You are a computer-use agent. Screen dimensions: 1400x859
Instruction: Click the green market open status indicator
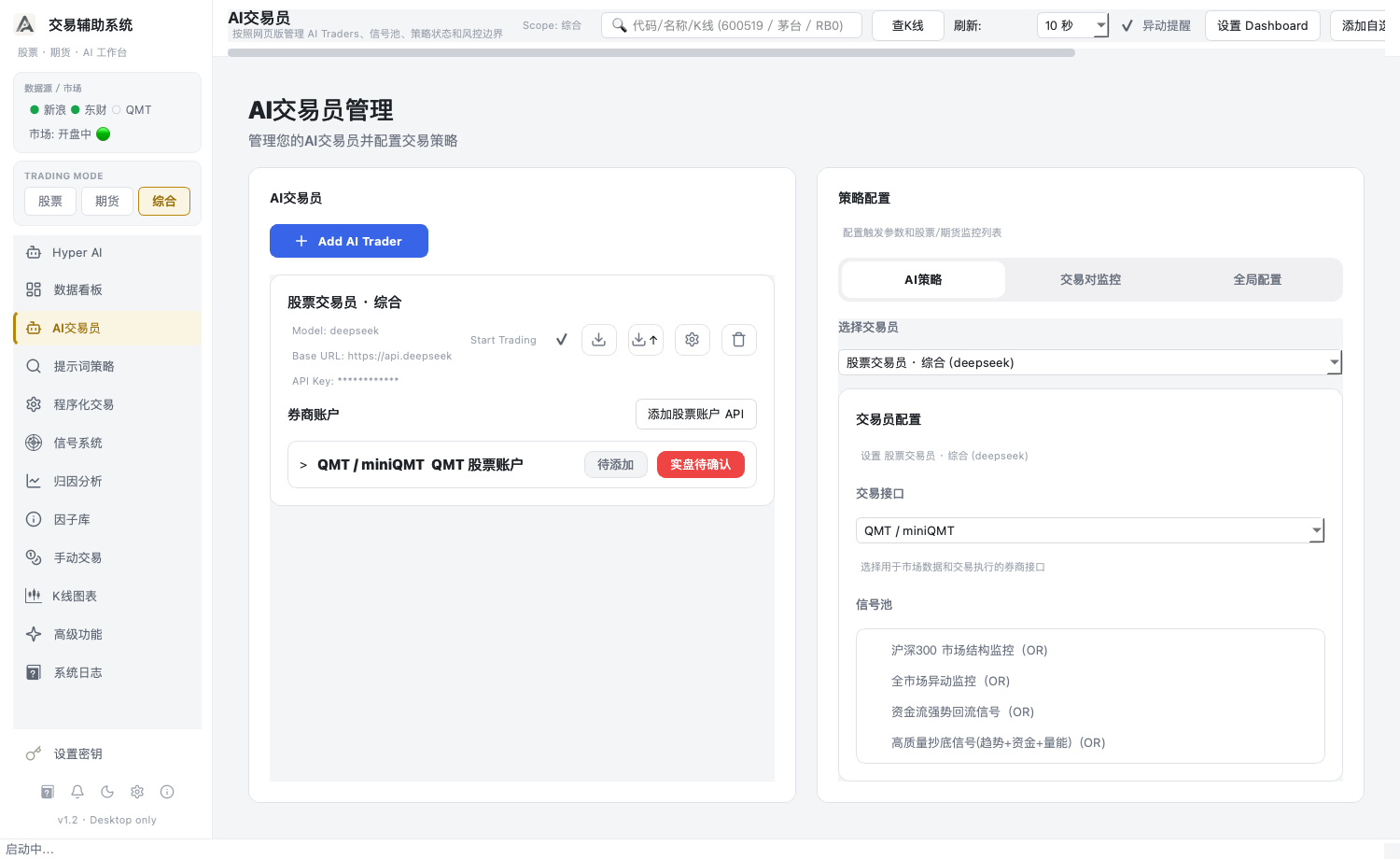coord(104,134)
